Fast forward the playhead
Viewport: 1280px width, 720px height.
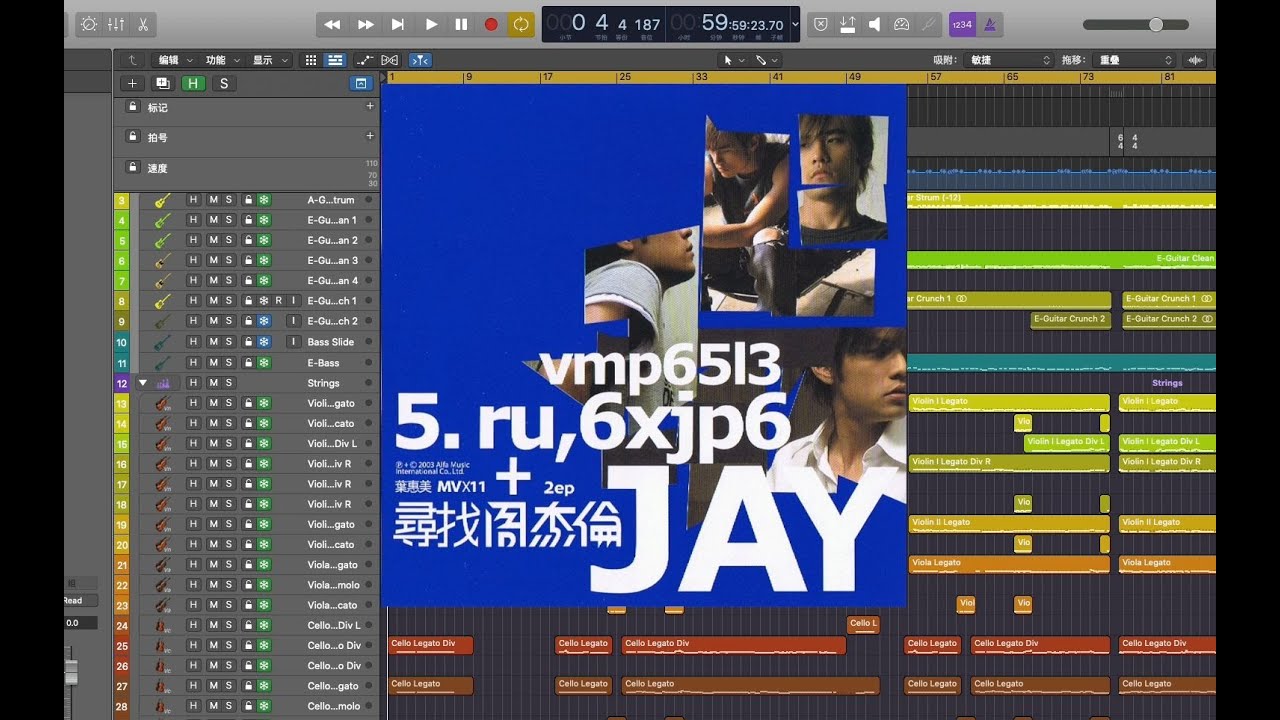[366, 24]
